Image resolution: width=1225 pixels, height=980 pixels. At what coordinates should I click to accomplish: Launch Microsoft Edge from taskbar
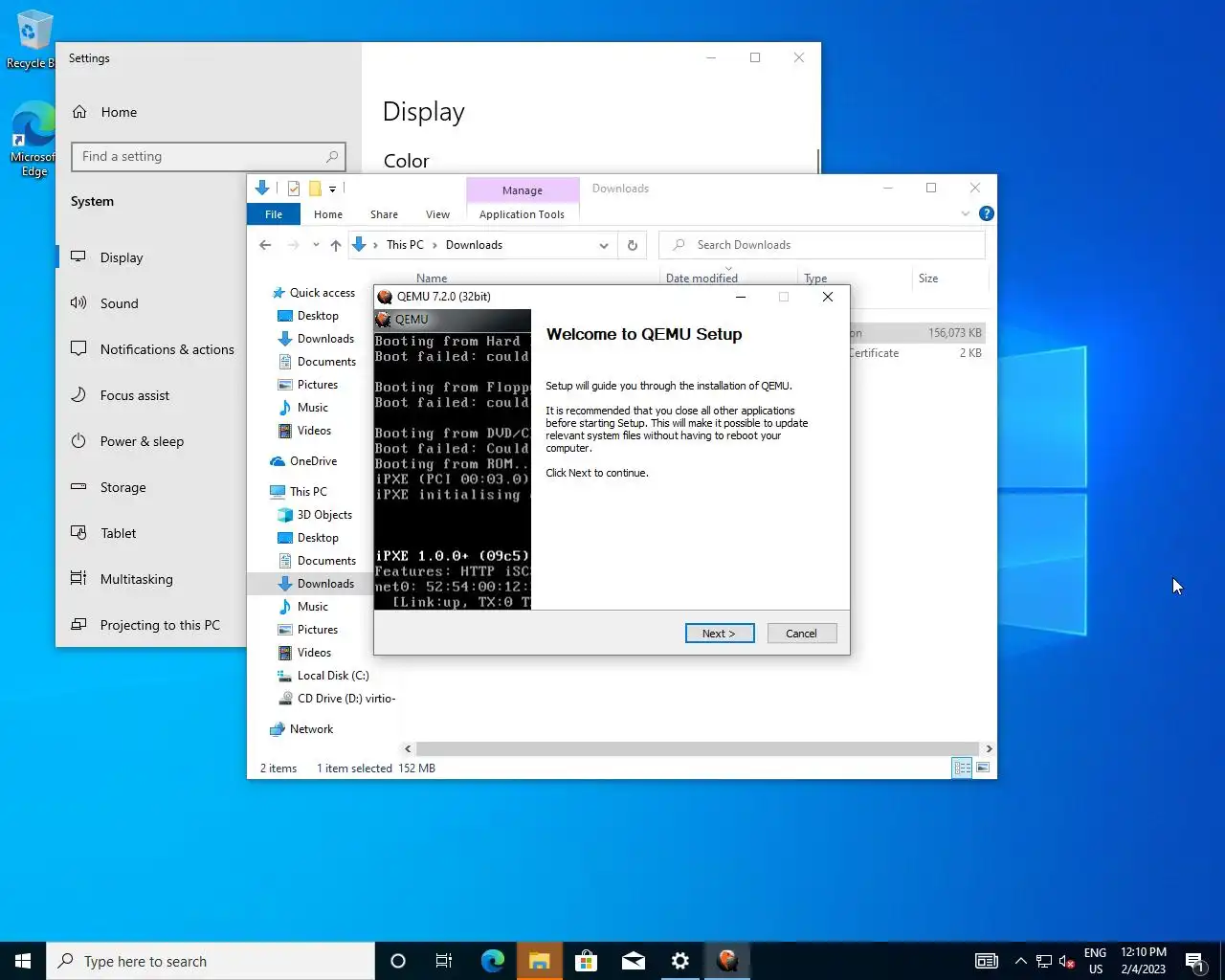pyautogui.click(x=492, y=961)
